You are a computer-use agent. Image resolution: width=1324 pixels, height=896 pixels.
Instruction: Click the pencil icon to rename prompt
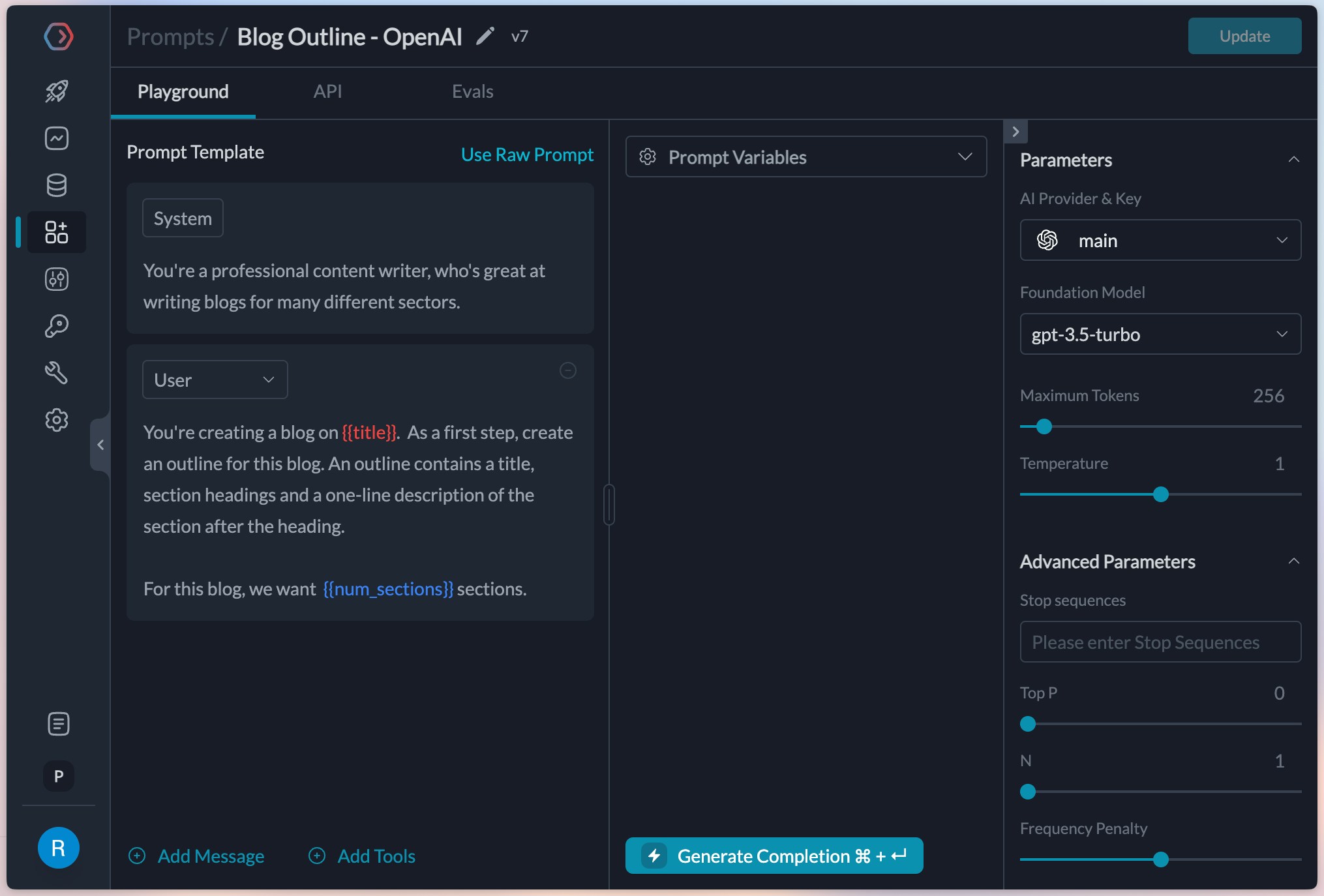[485, 37]
